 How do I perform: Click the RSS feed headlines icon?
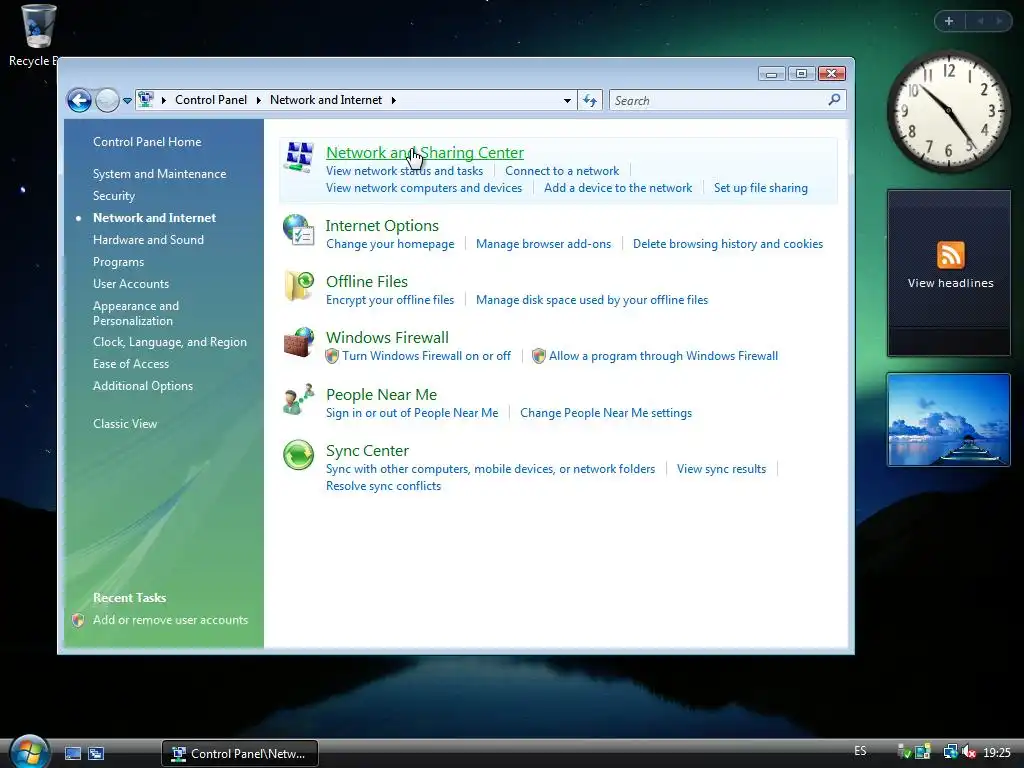(950, 255)
